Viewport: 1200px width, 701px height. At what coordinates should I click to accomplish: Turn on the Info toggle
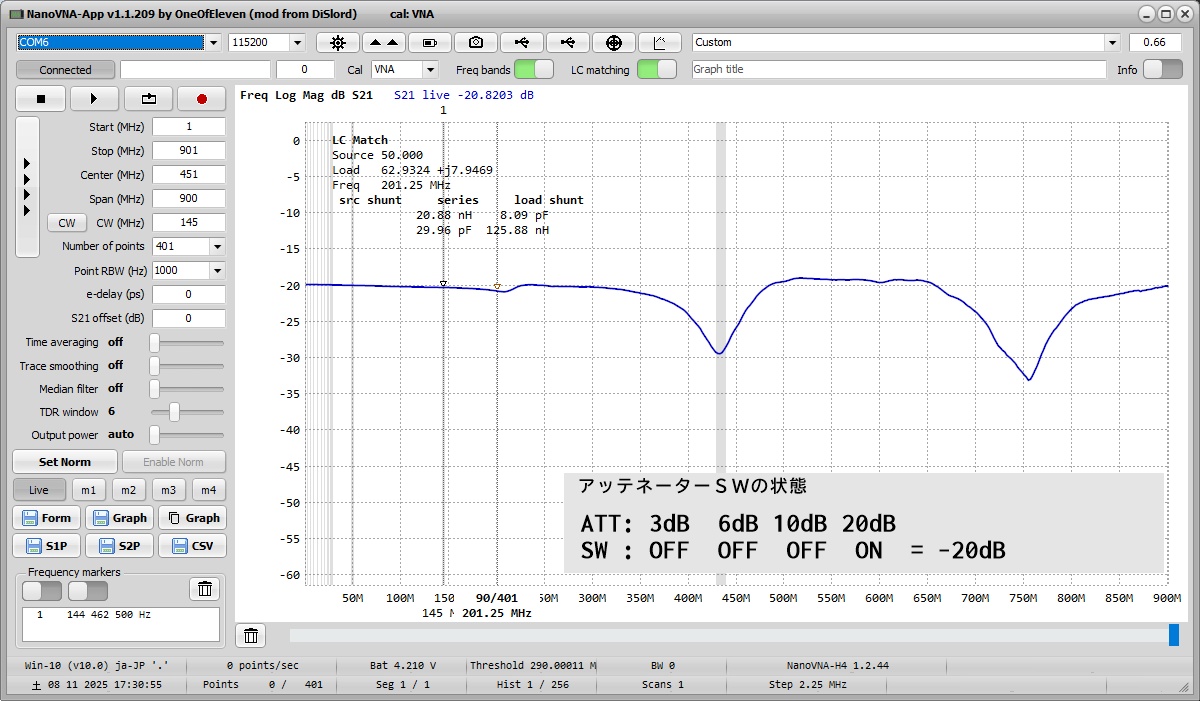pos(1161,70)
